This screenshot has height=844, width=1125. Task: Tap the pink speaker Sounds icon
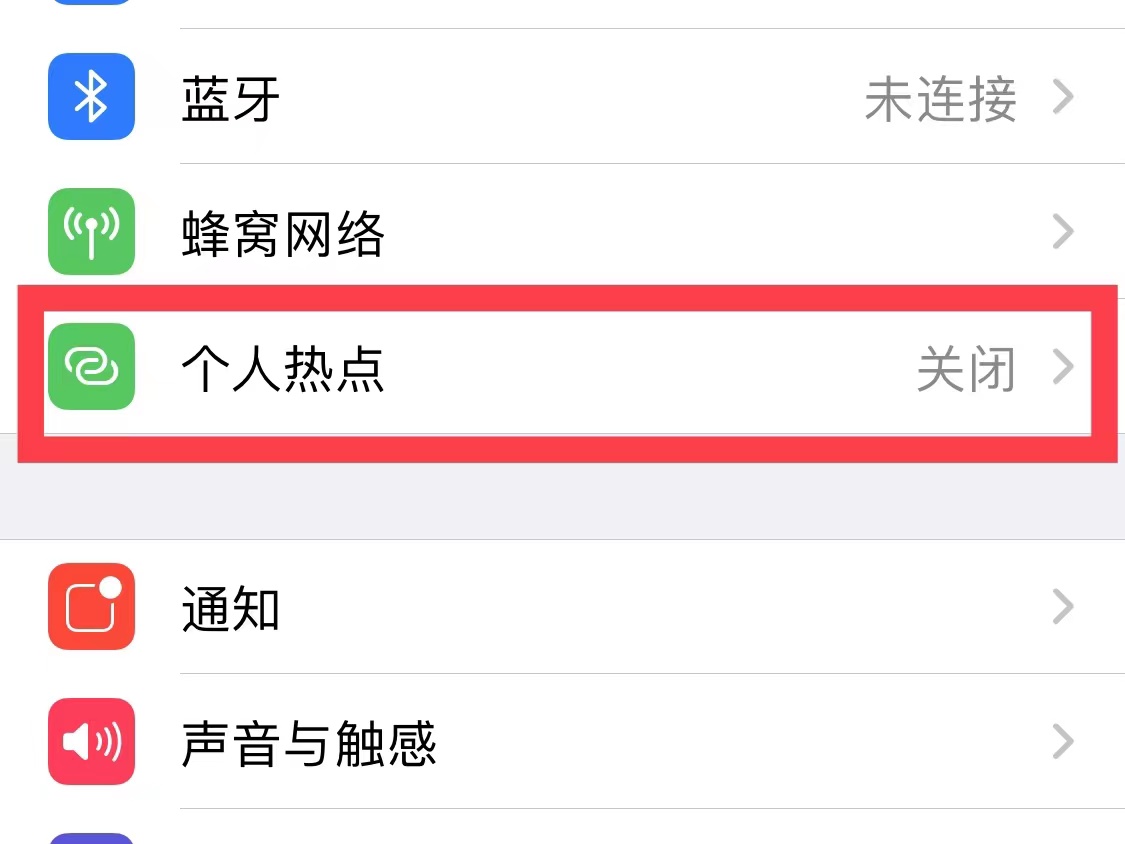(x=91, y=741)
